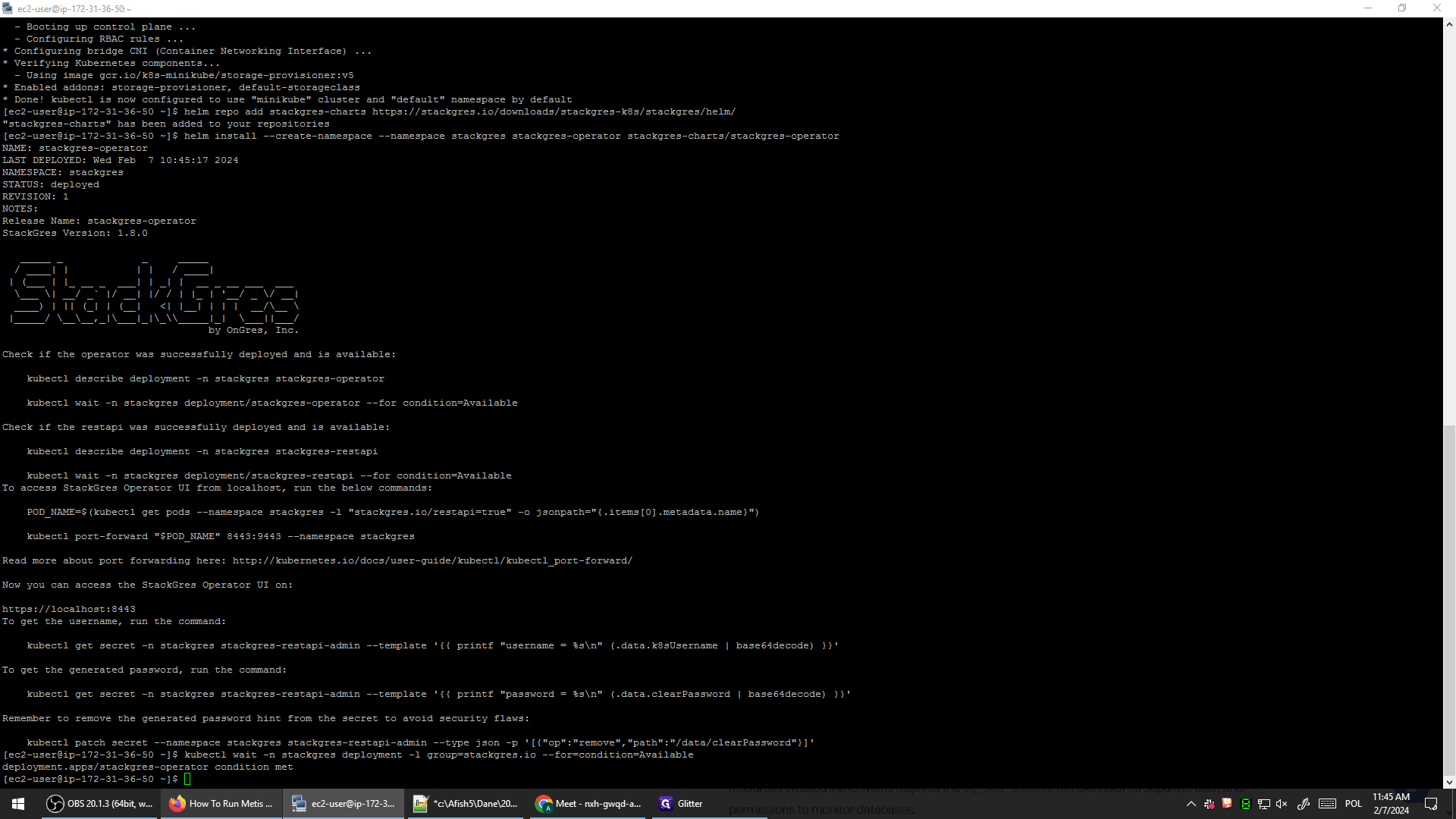Viewport: 1456px width, 819px height.
Task: Click the 'REVISION: 1' line
Action: [x=36, y=196]
